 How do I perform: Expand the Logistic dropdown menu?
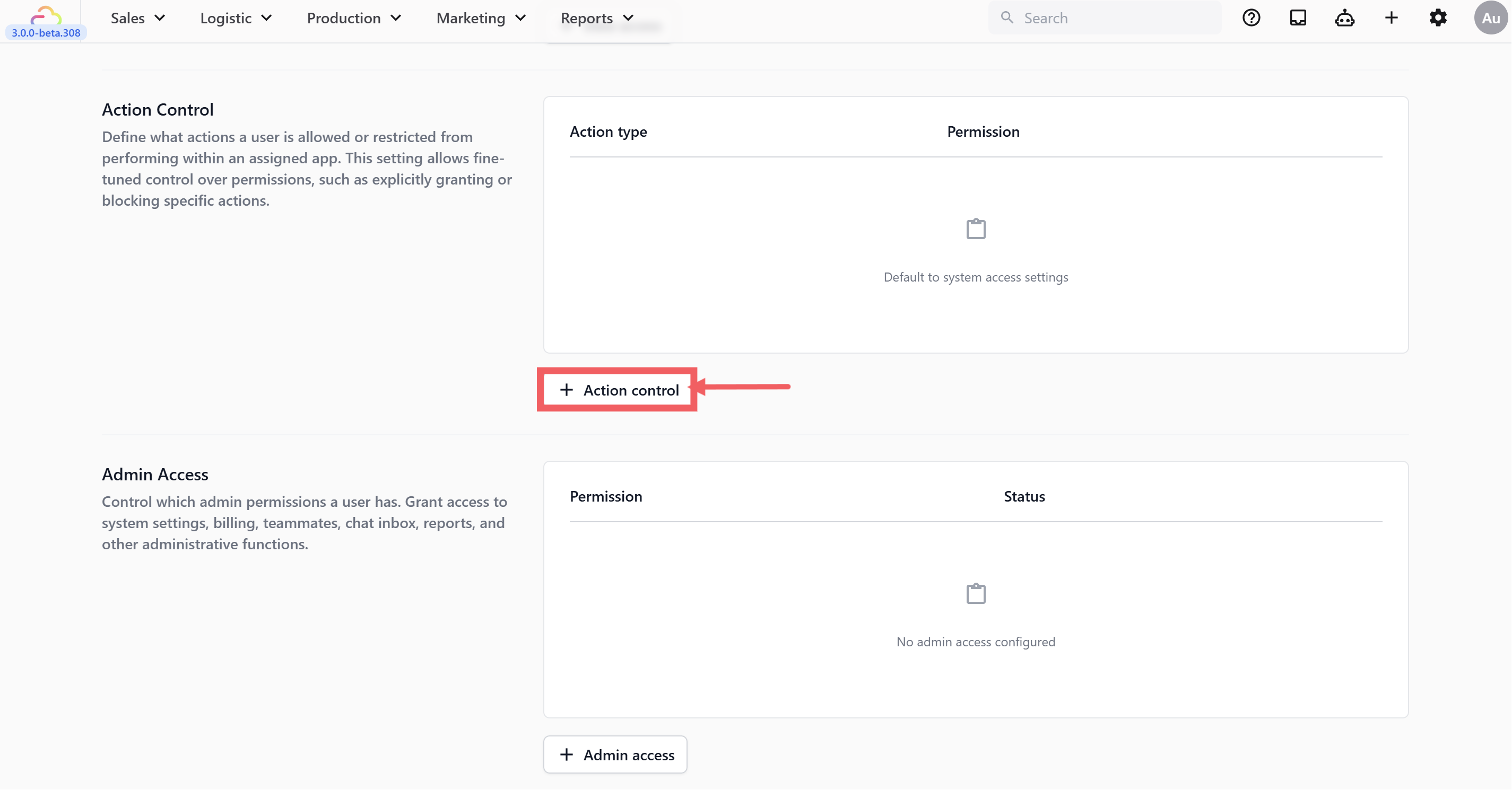(x=236, y=18)
